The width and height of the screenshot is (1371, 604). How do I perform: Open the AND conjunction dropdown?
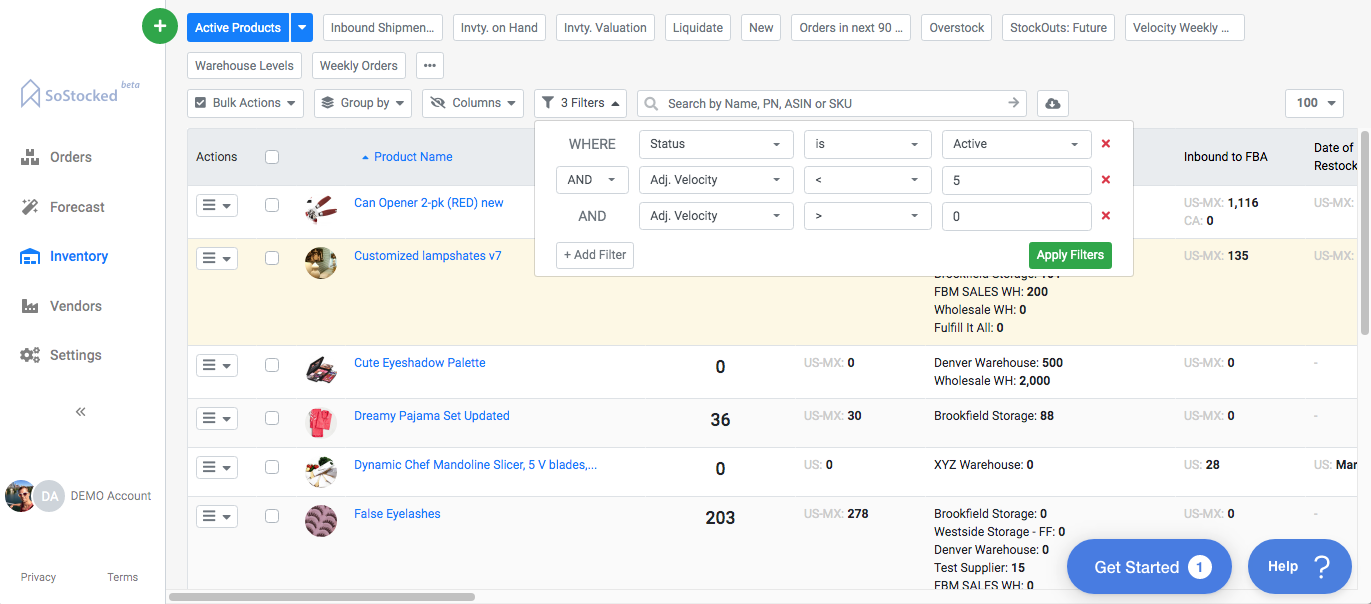[x=592, y=180]
